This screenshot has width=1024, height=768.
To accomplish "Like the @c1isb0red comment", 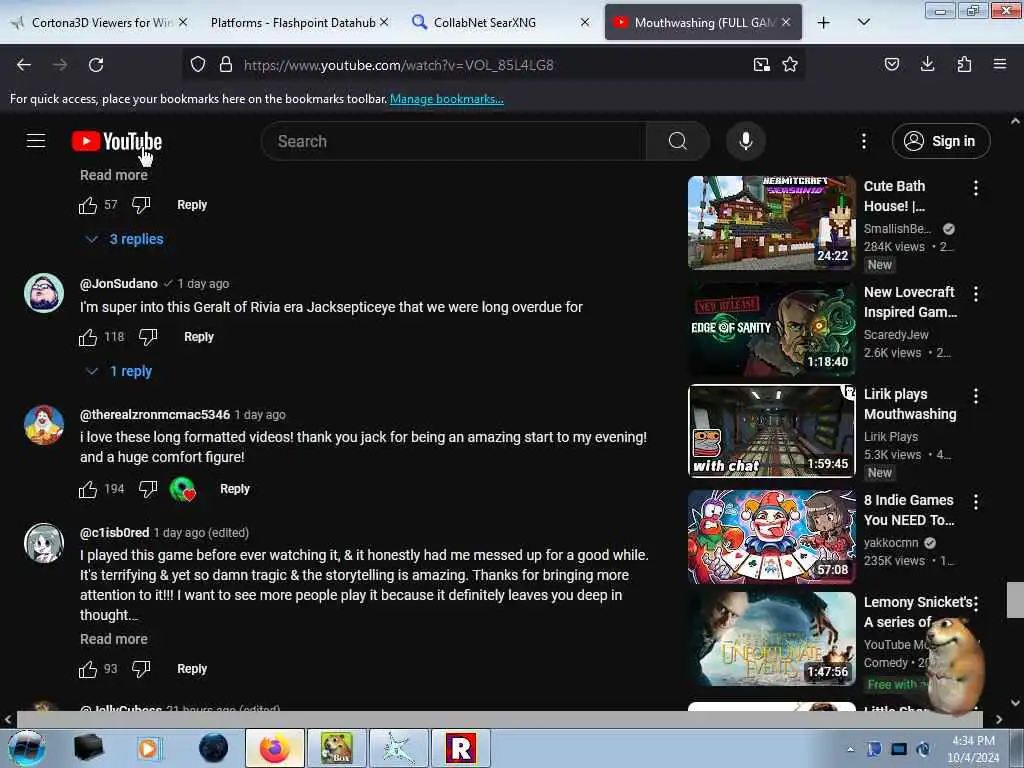I will (x=88, y=669).
